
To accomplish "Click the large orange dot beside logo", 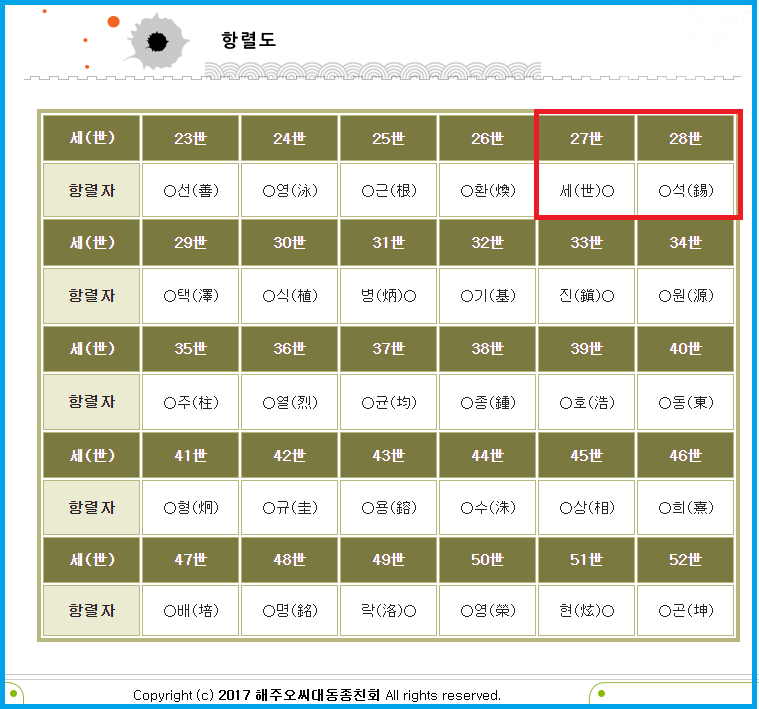I will point(113,21).
